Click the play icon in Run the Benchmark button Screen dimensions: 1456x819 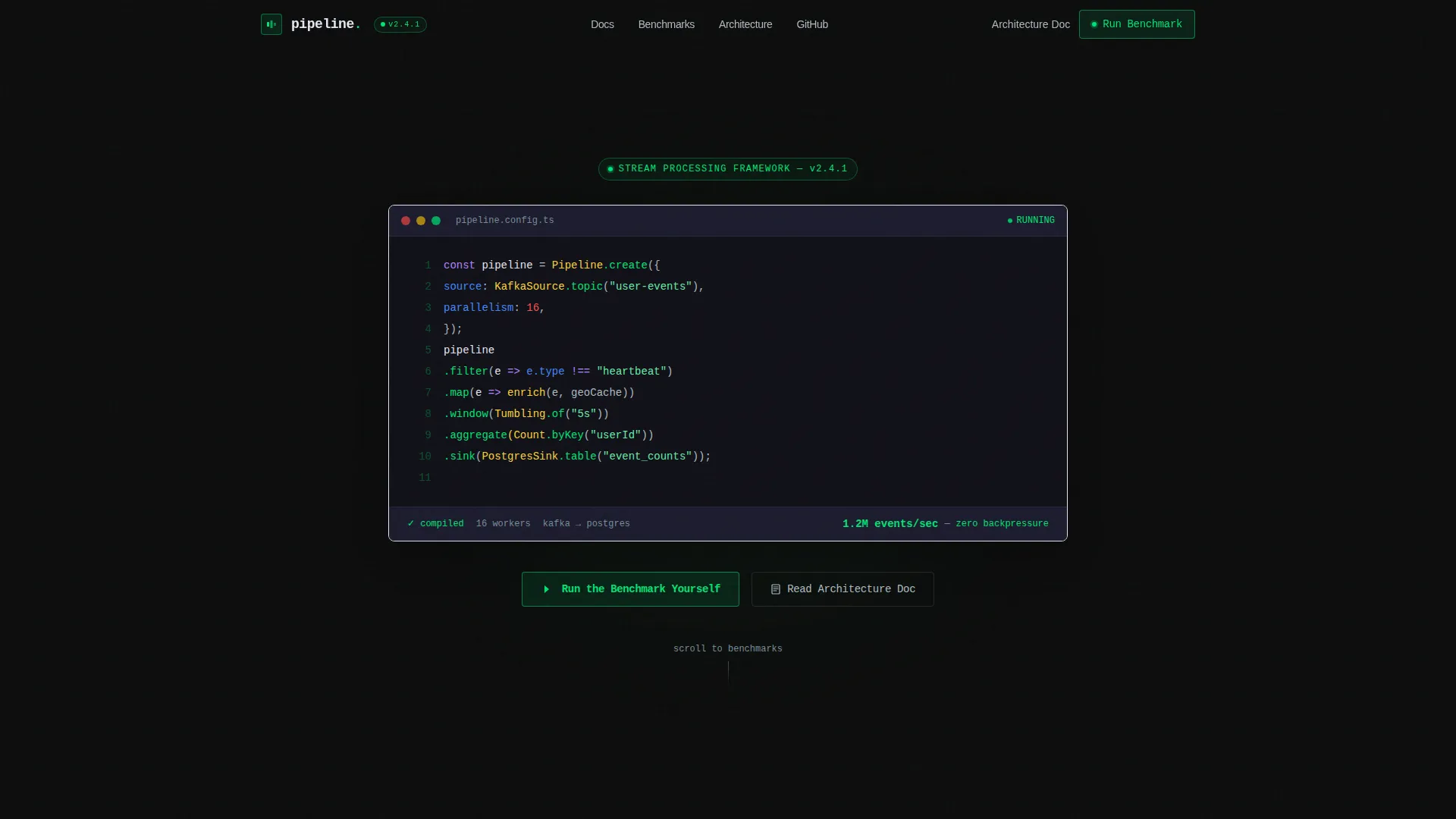[547, 589]
